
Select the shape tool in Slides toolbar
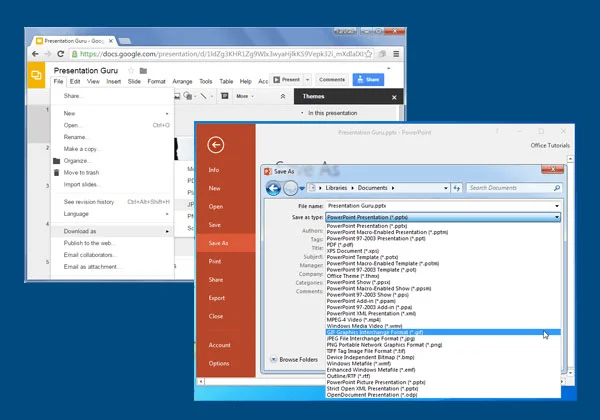pyautogui.click(x=188, y=96)
